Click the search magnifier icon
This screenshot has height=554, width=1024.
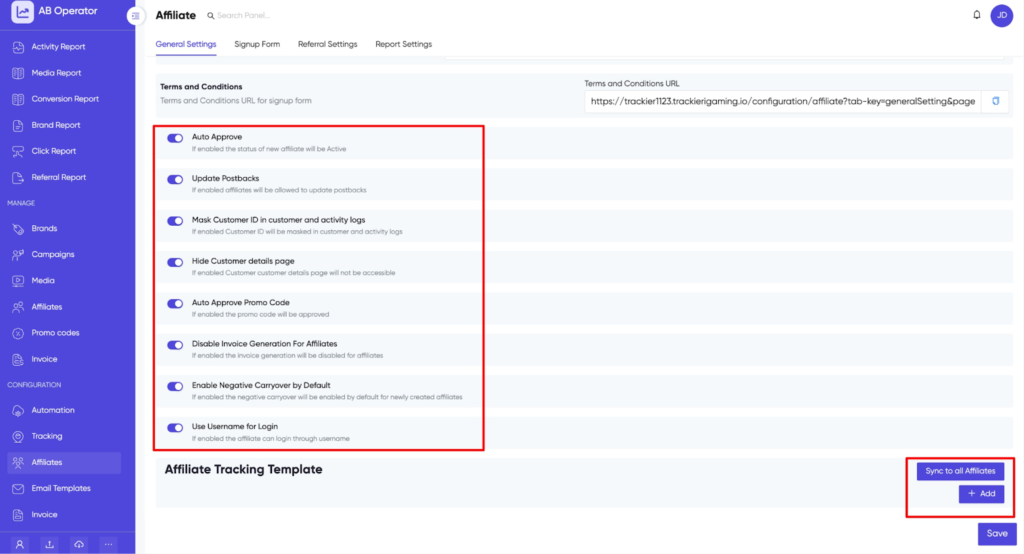pyautogui.click(x=210, y=16)
